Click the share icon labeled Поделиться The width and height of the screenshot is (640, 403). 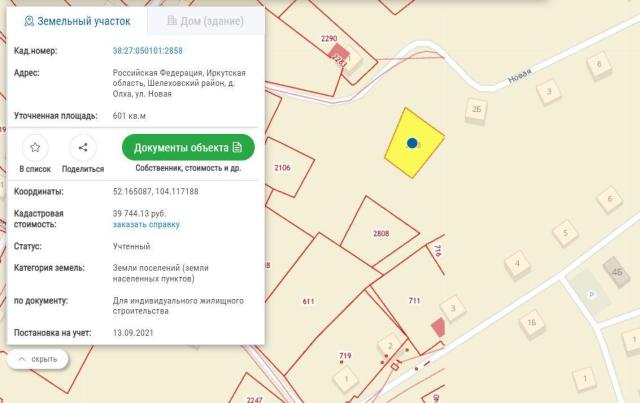[83, 147]
